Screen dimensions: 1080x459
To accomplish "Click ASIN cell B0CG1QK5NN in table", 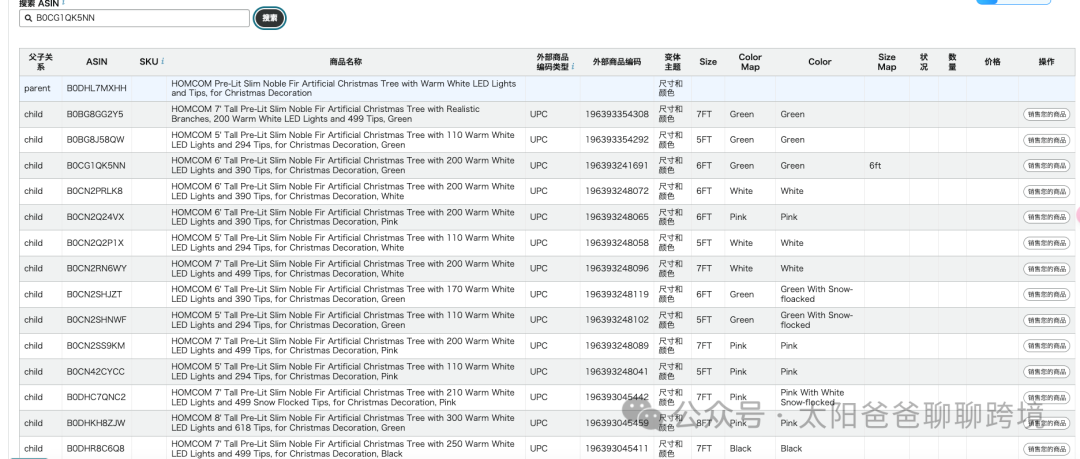I will [x=96, y=165].
